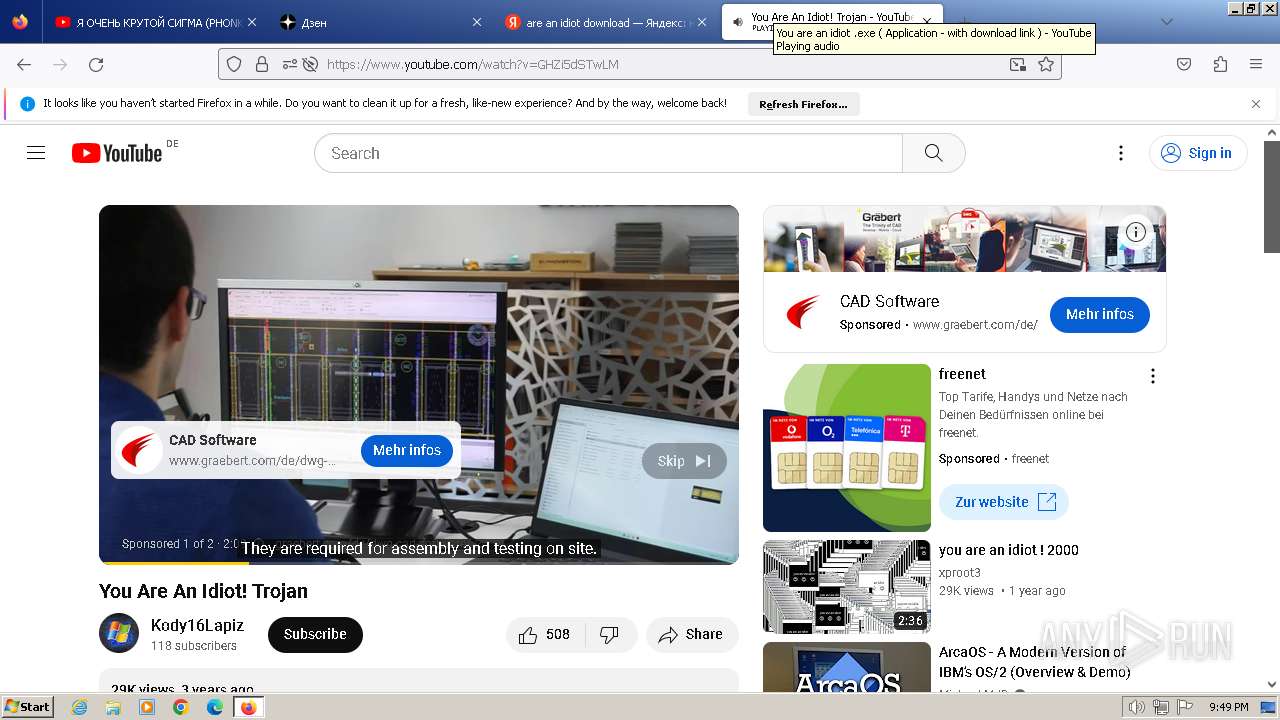Click Mehr infos in the sidebar ad
This screenshot has width=1280, height=720.
1100,314
